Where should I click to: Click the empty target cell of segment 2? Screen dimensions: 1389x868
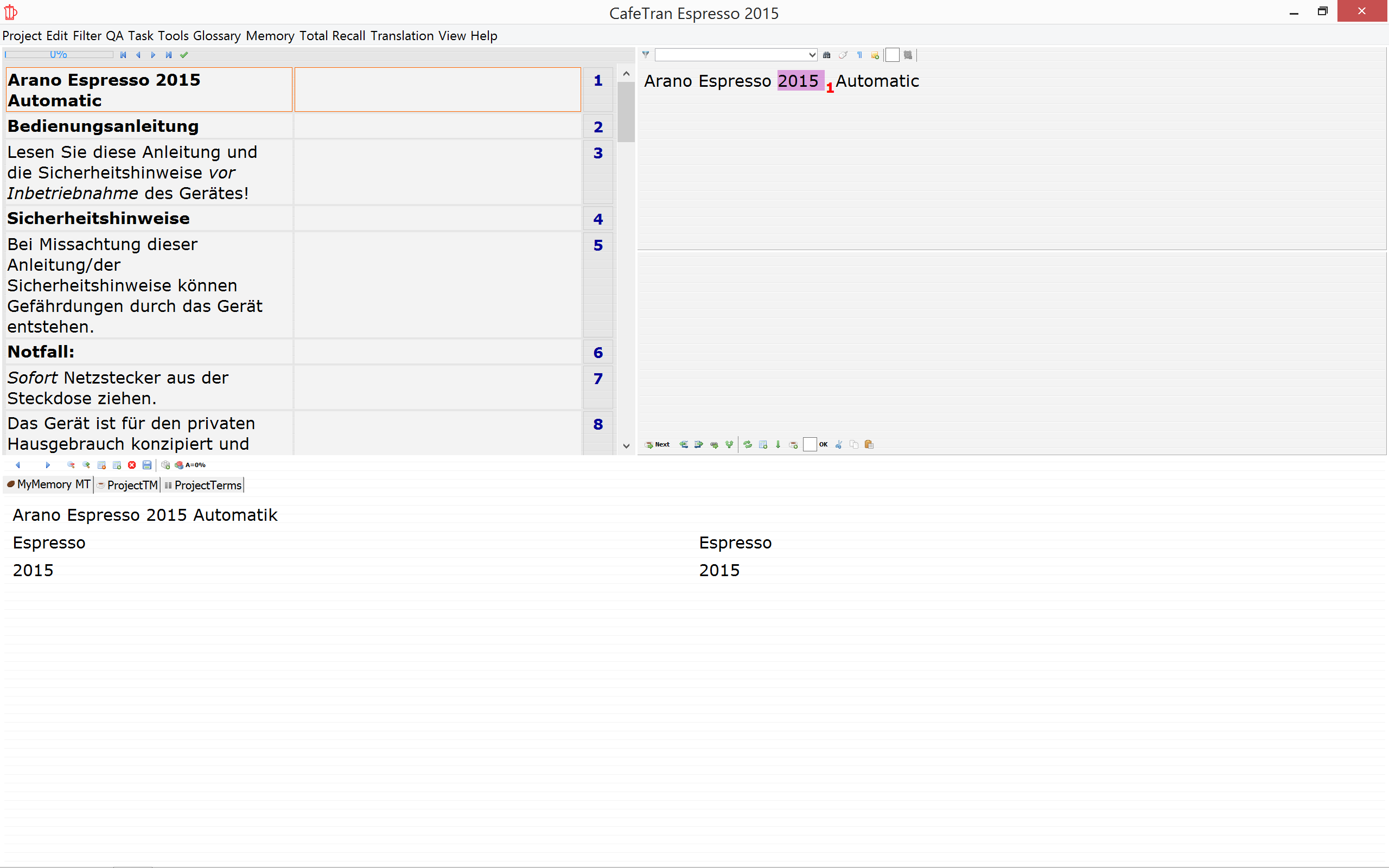coord(437,126)
